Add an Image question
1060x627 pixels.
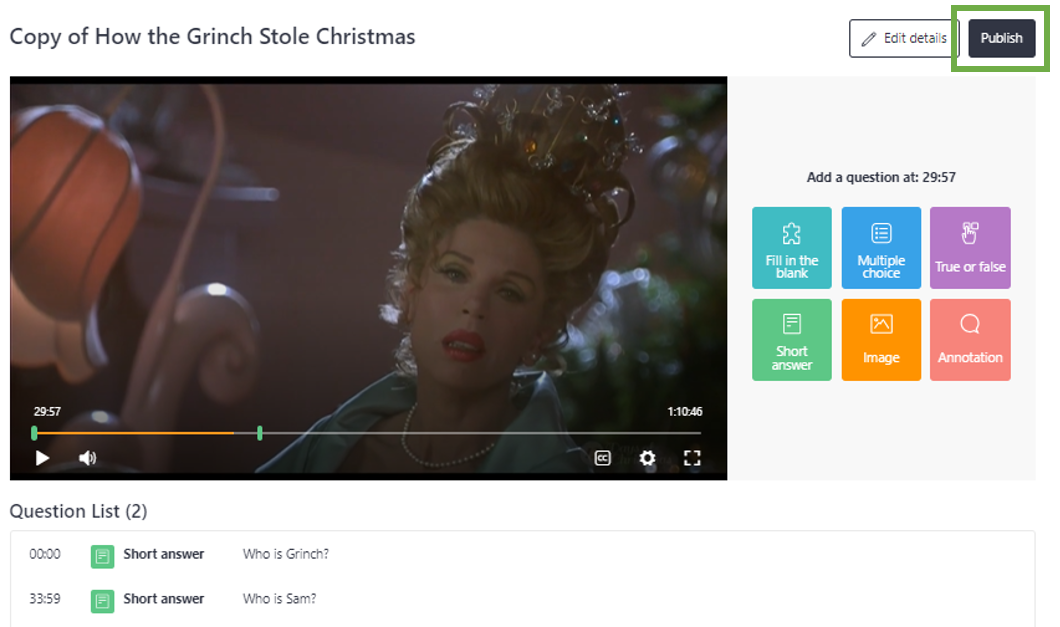coord(881,340)
